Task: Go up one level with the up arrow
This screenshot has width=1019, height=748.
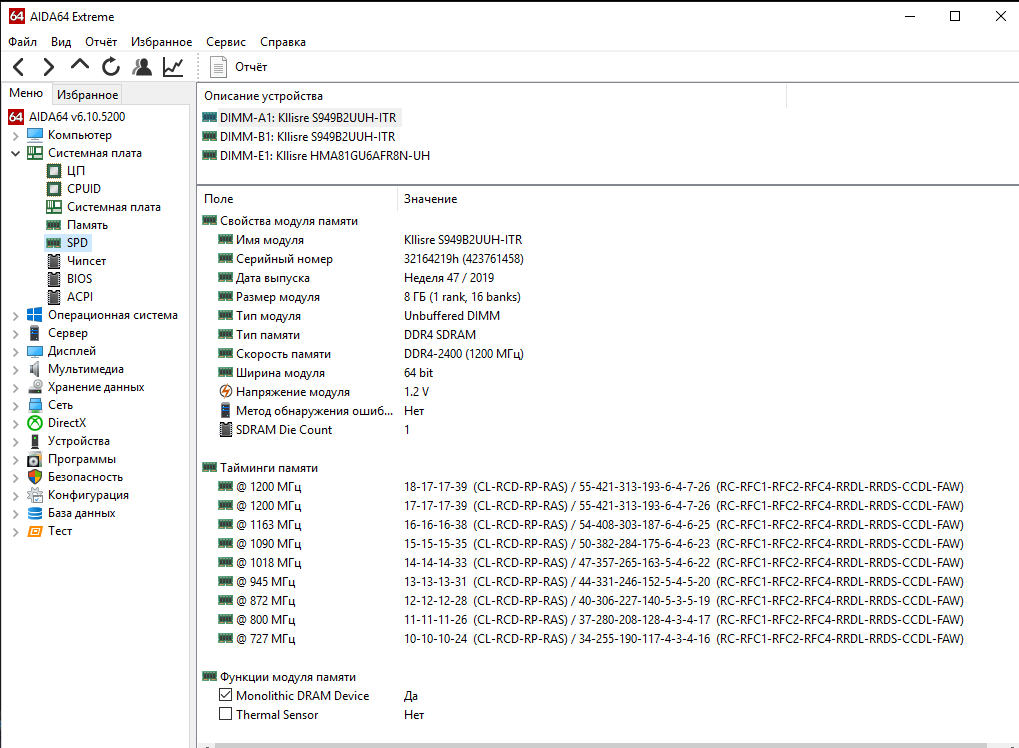Action: 79,65
